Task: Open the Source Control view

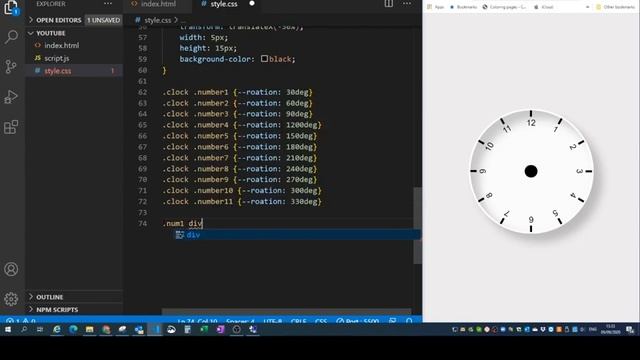Action: pyautogui.click(x=11, y=66)
